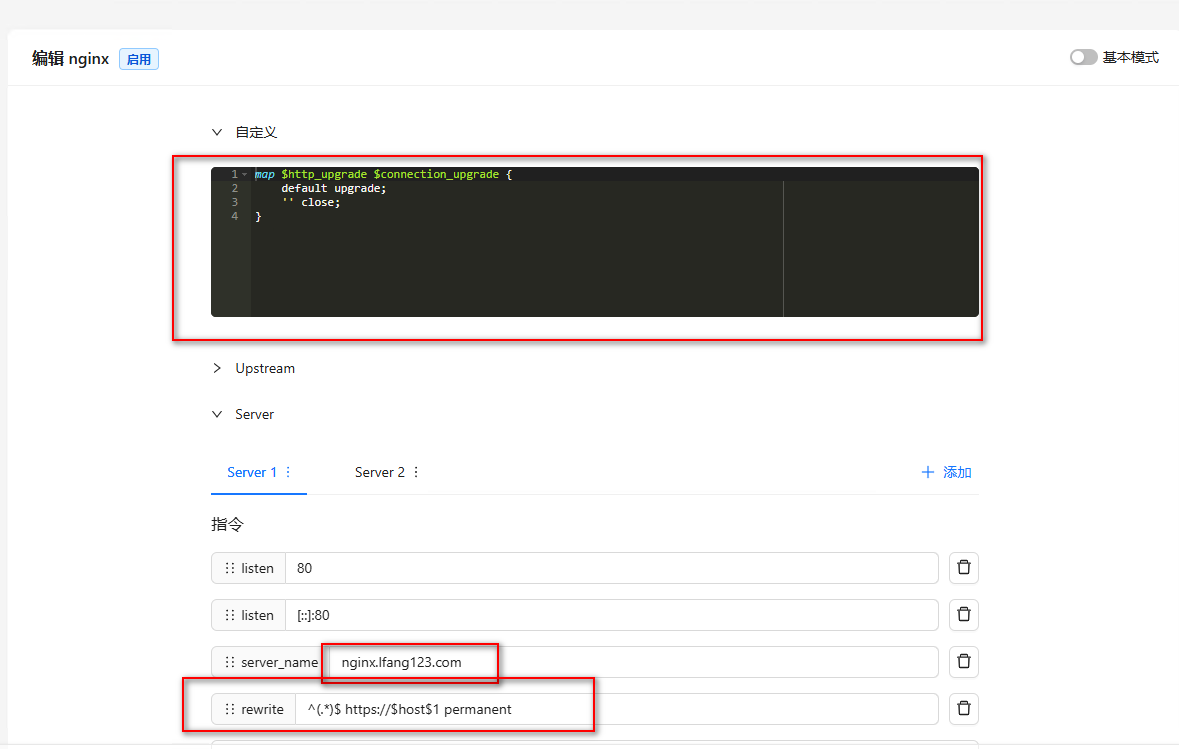Screen dimensions: 1179x749
Task: Switch to the Server 2 tab
Action: [379, 472]
